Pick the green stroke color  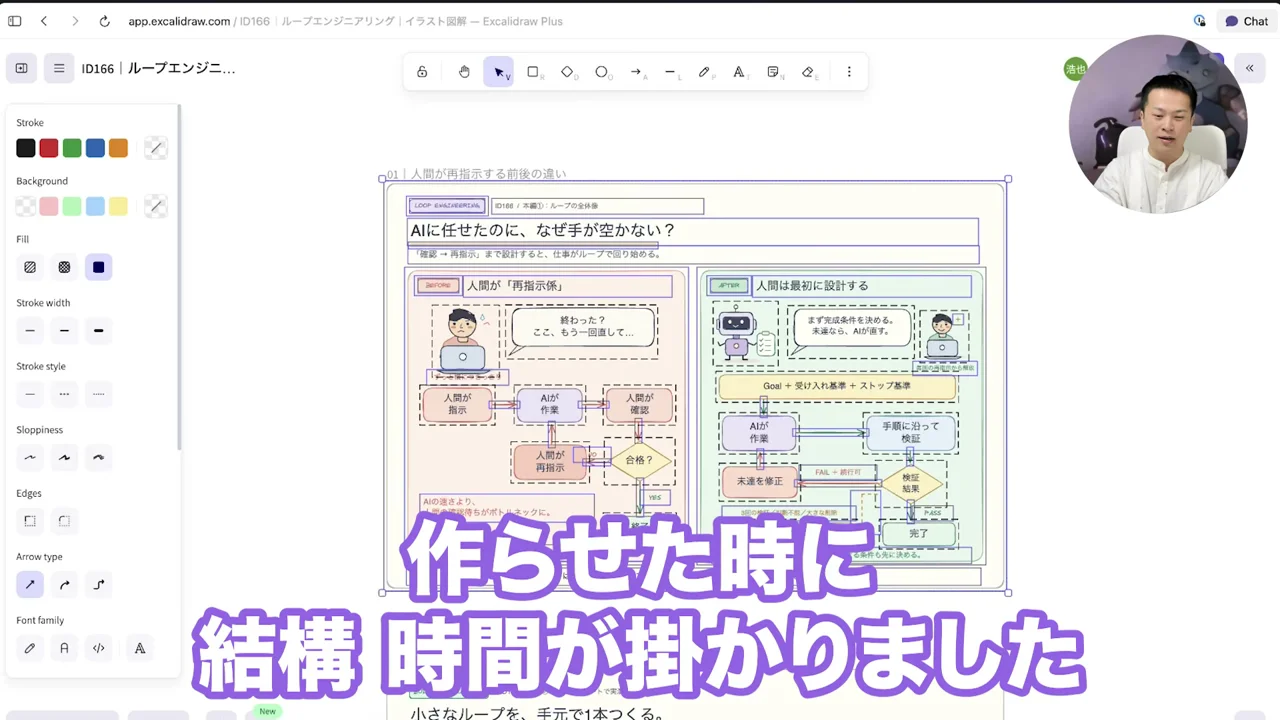coord(72,148)
